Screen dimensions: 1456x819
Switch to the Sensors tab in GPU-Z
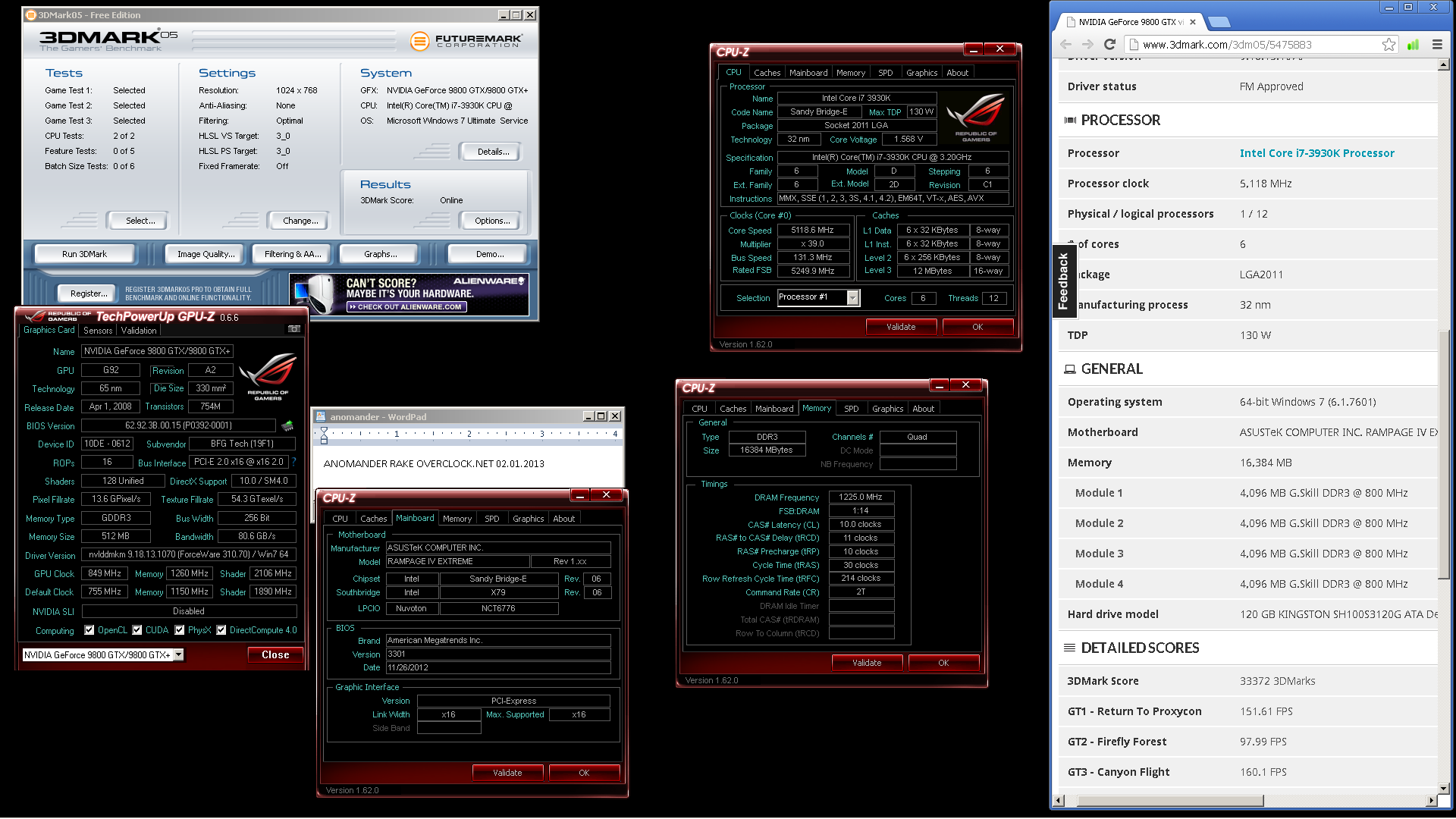(x=98, y=331)
